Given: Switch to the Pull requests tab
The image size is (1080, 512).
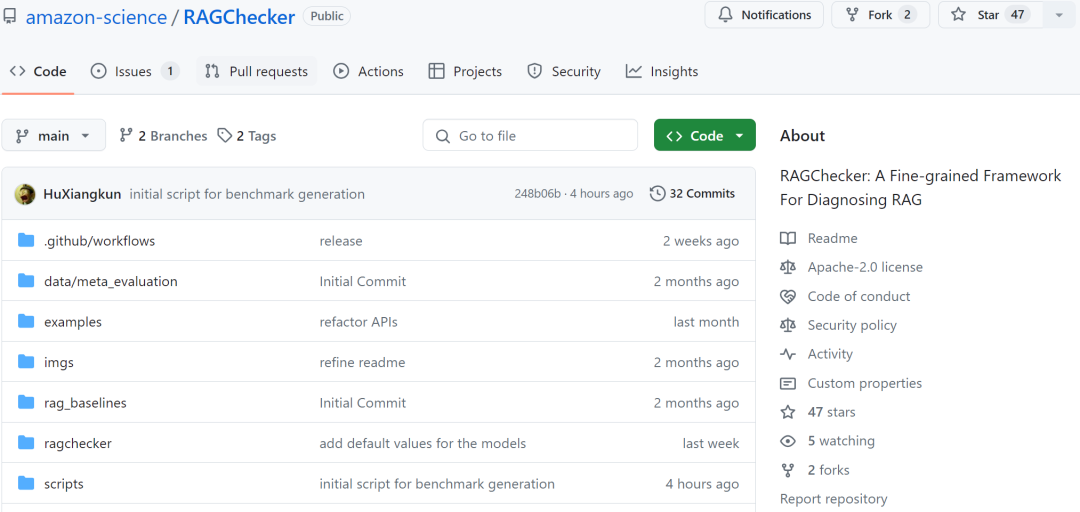Looking at the screenshot, I should 256,71.
